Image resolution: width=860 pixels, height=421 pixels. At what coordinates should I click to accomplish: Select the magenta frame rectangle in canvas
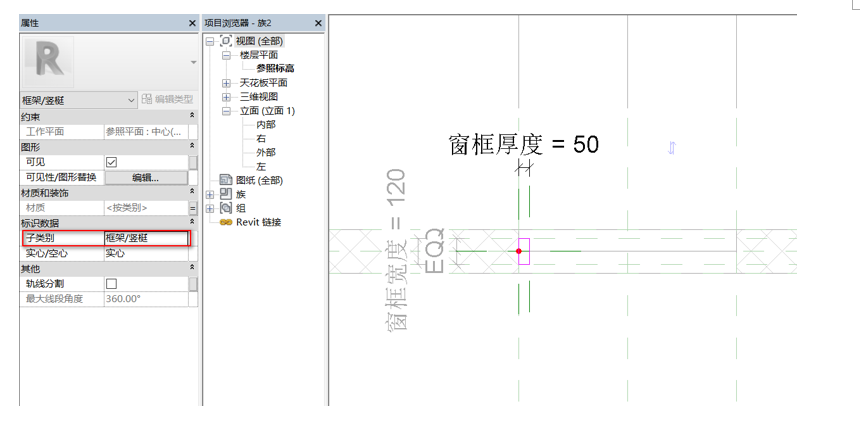pos(524,251)
